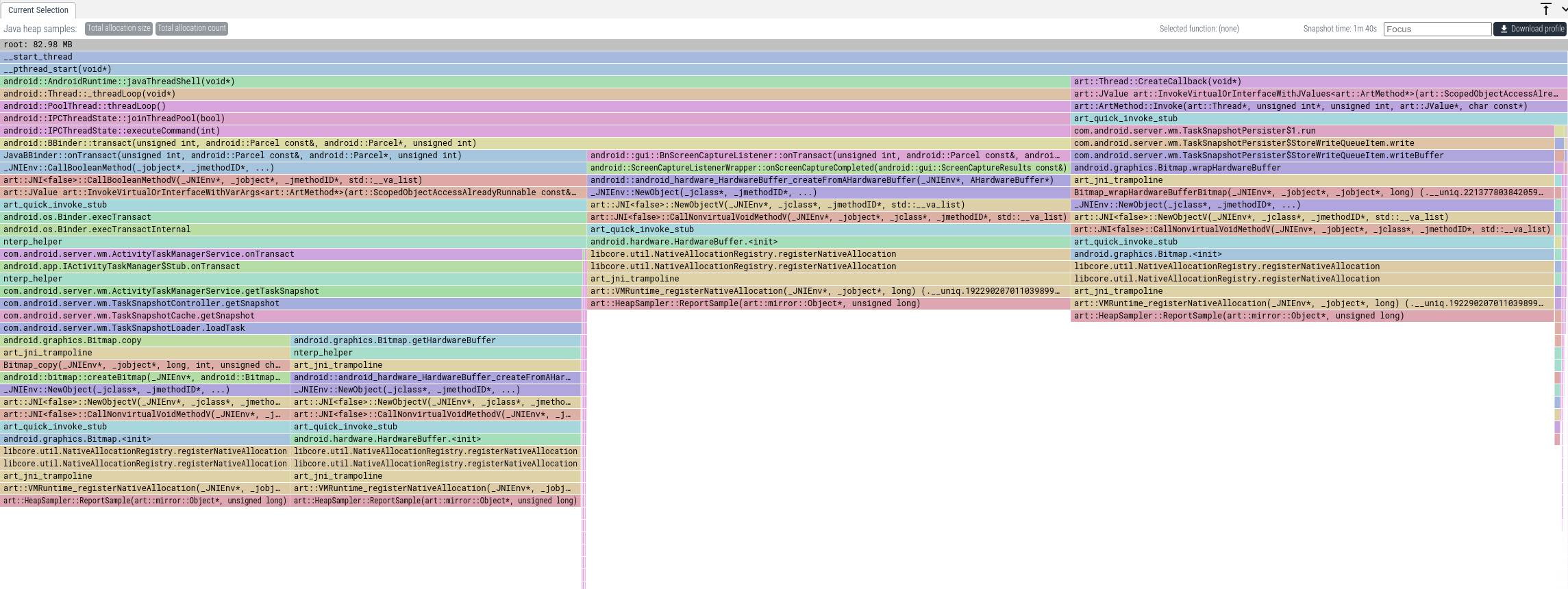Click into the Focus filter field
Image resolution: width=1568 pixels, height=589 pixels.
click(1437, 29)
